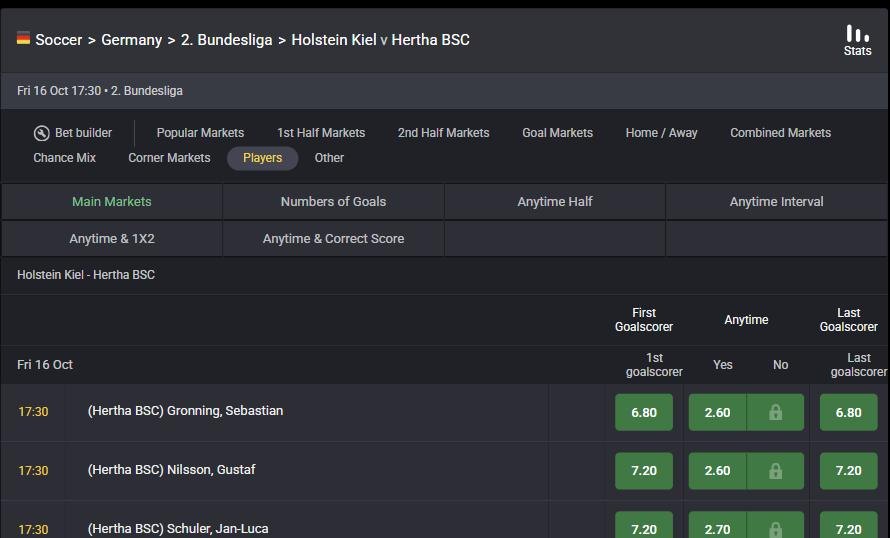Click the Bet builder label
The height and width of the screenshot is (538, 890).
tap(83, 133)
